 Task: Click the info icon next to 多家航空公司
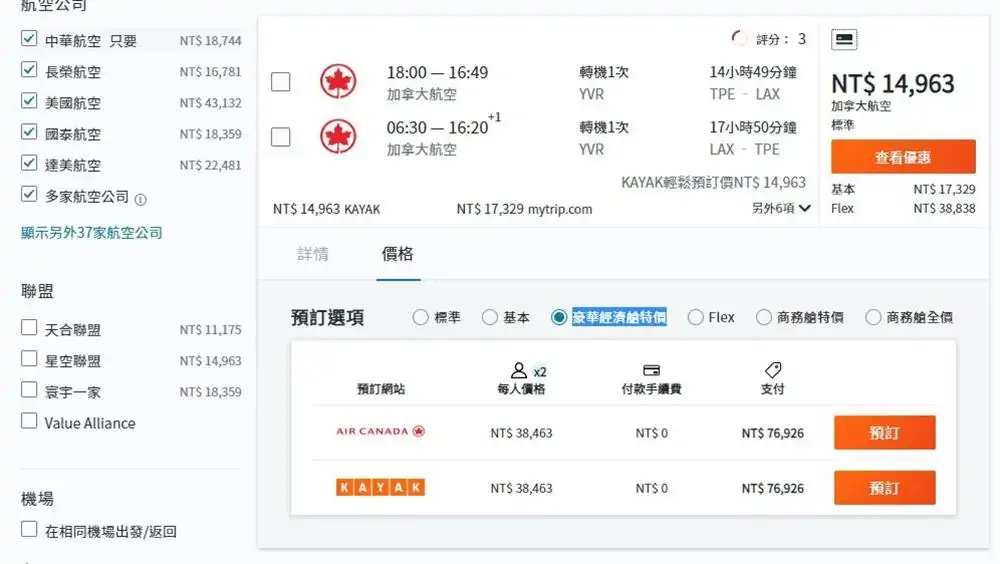[x=140, y=200]
